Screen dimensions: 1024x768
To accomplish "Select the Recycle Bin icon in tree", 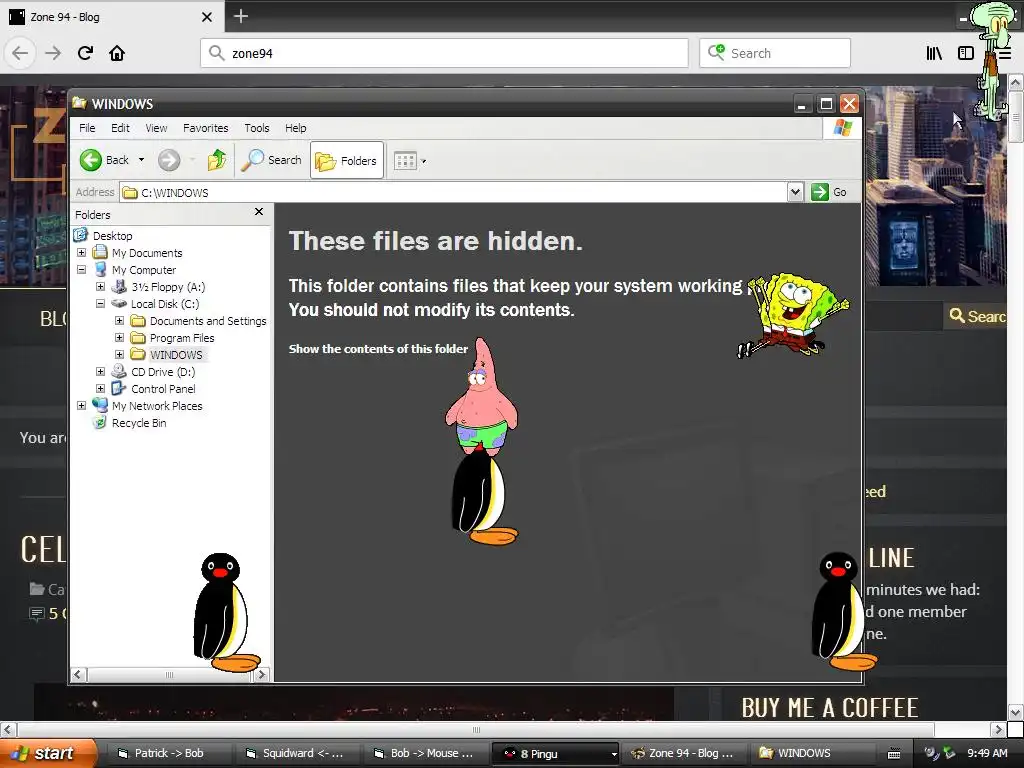I will [100, 423].
